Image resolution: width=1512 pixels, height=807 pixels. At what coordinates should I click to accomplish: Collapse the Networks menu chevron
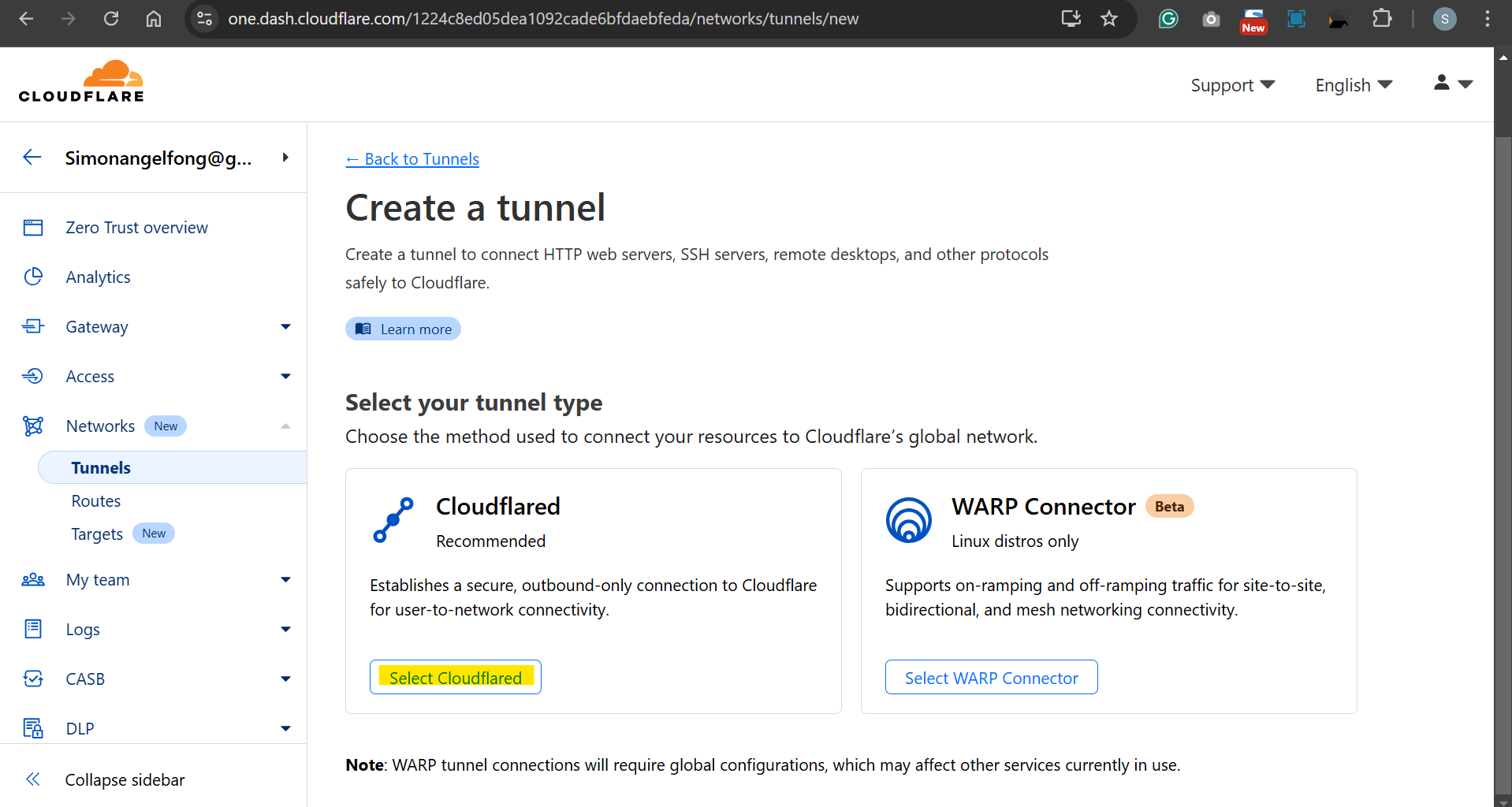click(x=285, y=426)
